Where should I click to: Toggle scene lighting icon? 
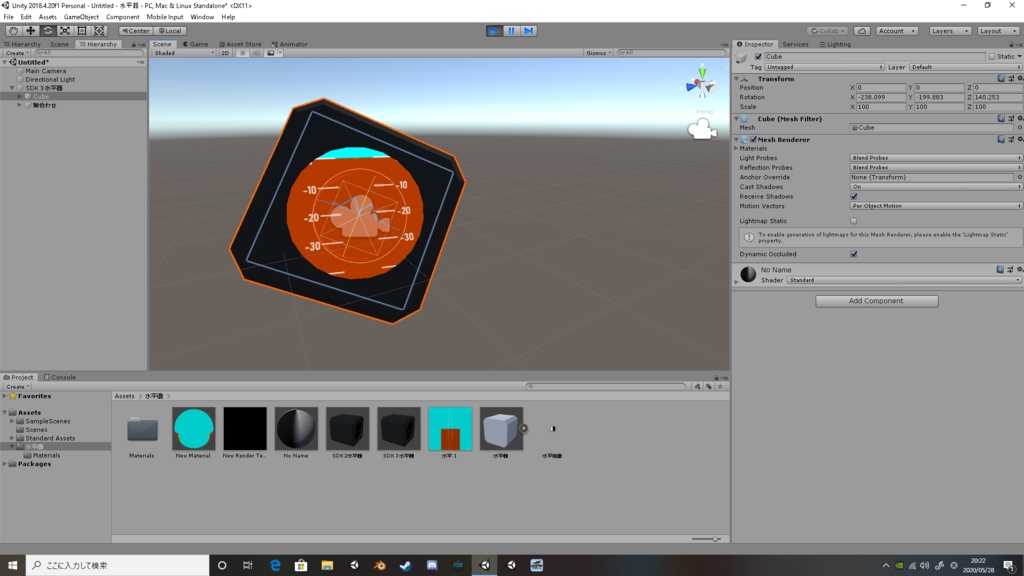[x=242, y=53]
